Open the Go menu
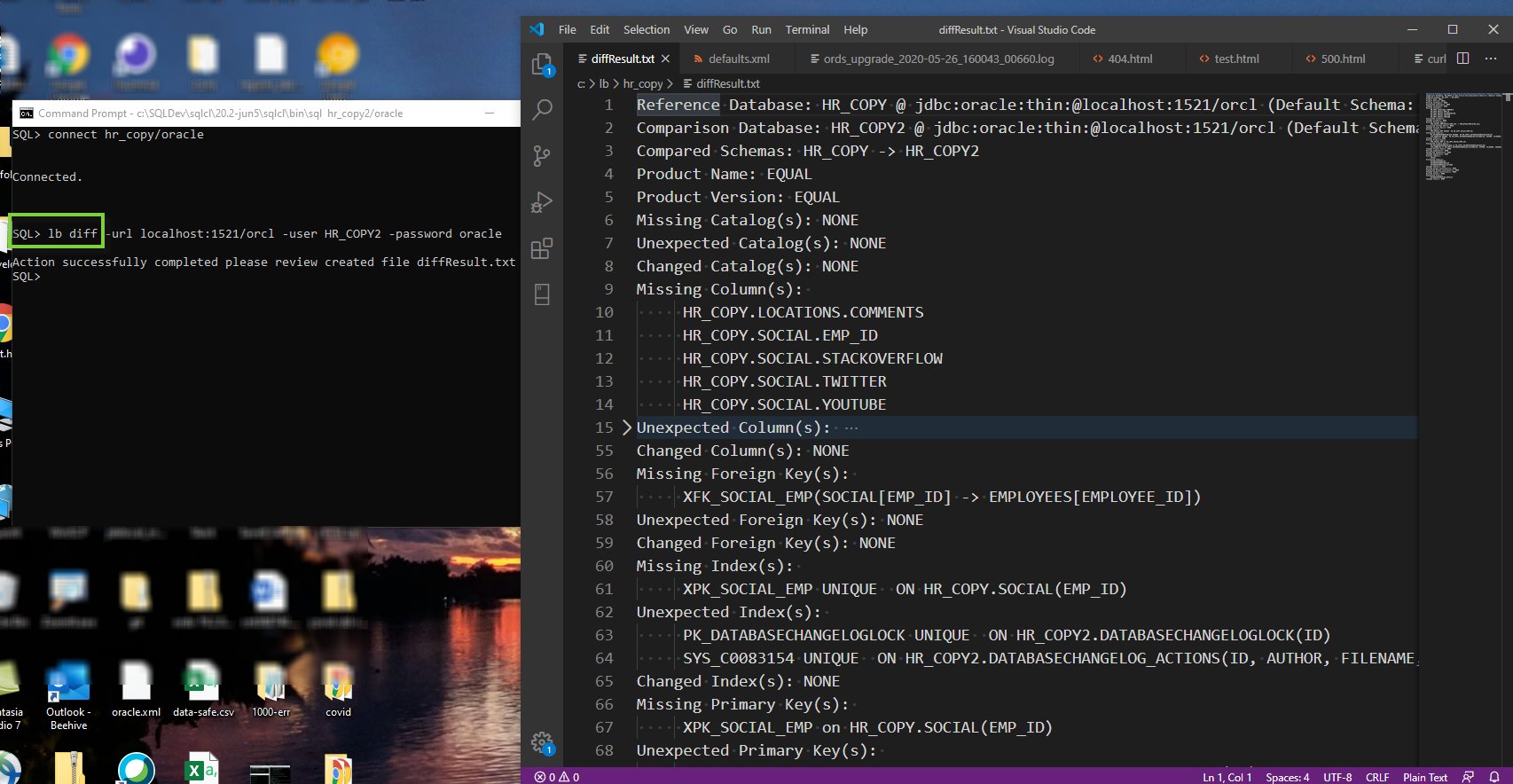The image size is (1513, 784). click(x=730, y=29)
